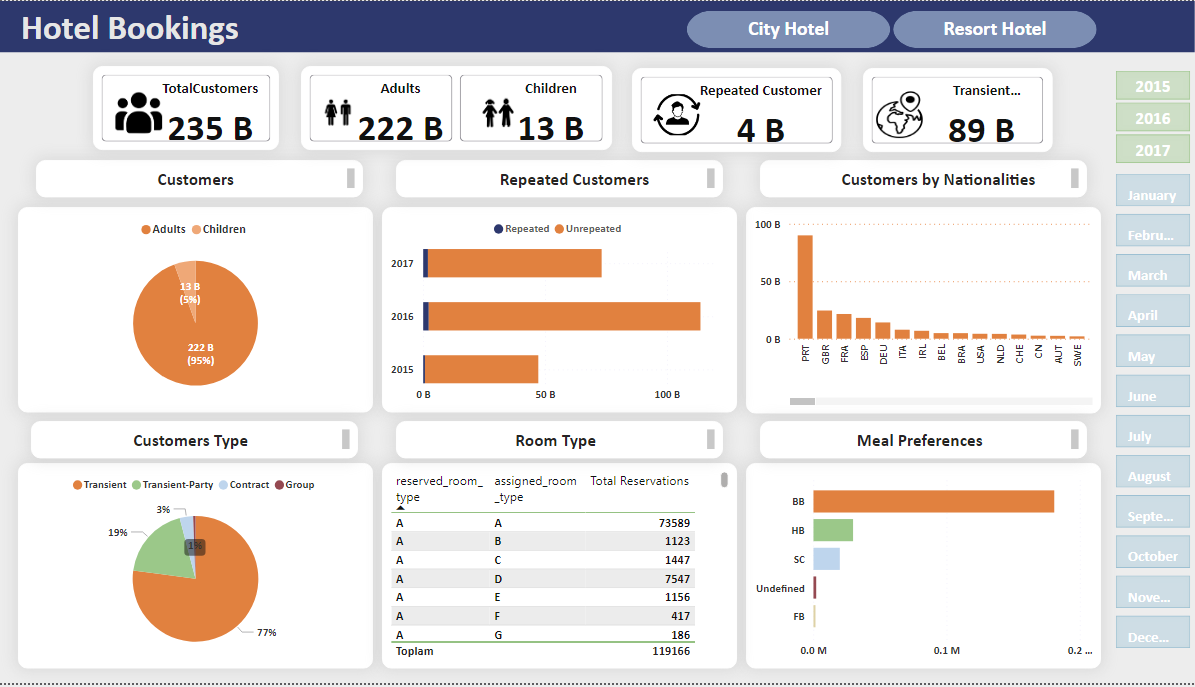Choose the December month slicer
The image size is (1195, 687).
pos(1152,631)
